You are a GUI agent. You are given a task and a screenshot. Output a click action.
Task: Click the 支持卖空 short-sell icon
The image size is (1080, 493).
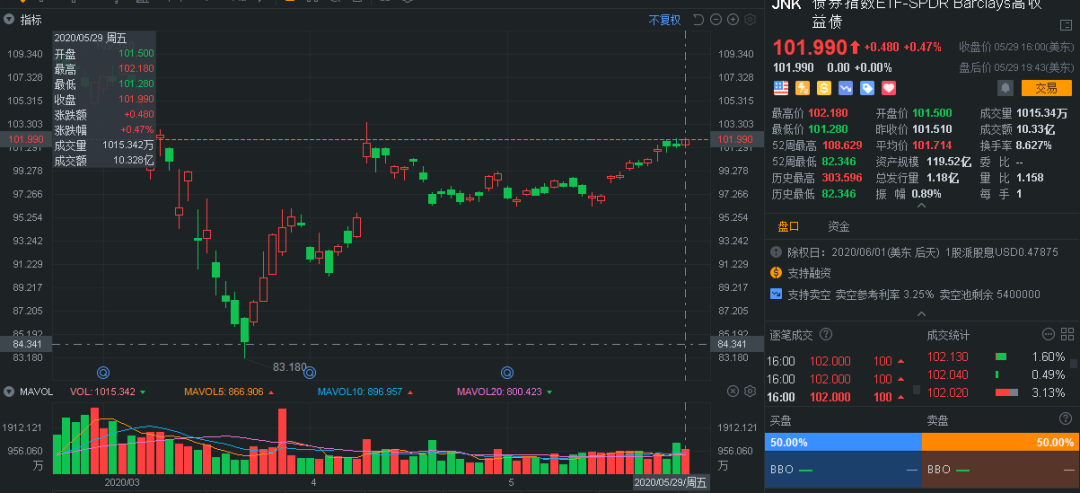click(776, 294)
